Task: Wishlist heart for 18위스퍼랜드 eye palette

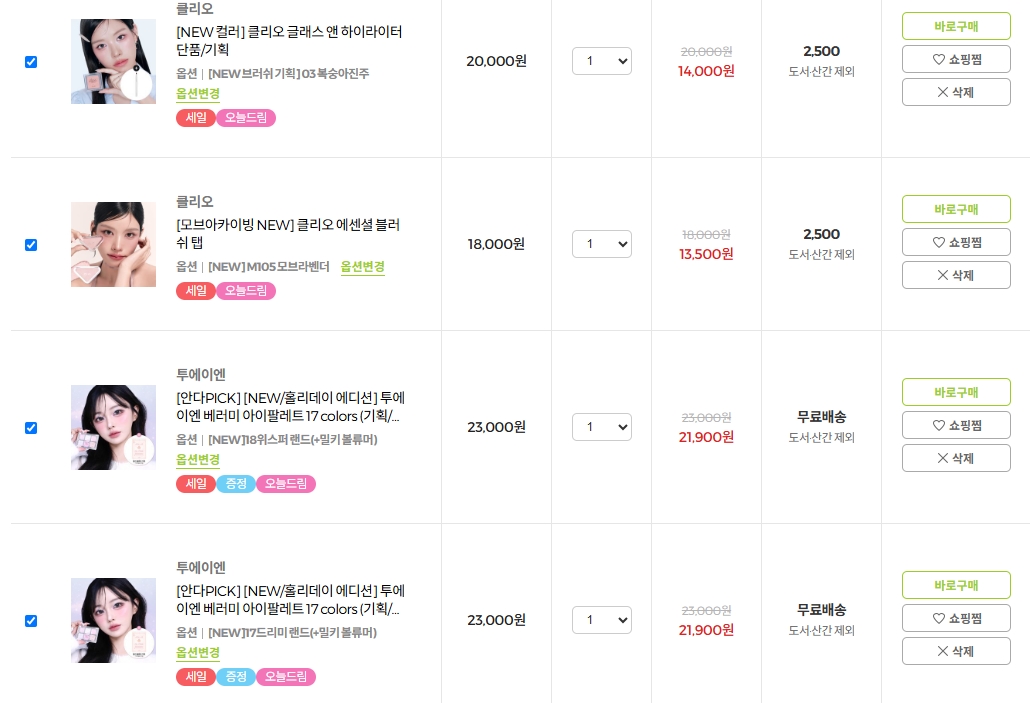Action: pyautogui.click(x=956, y=425)
